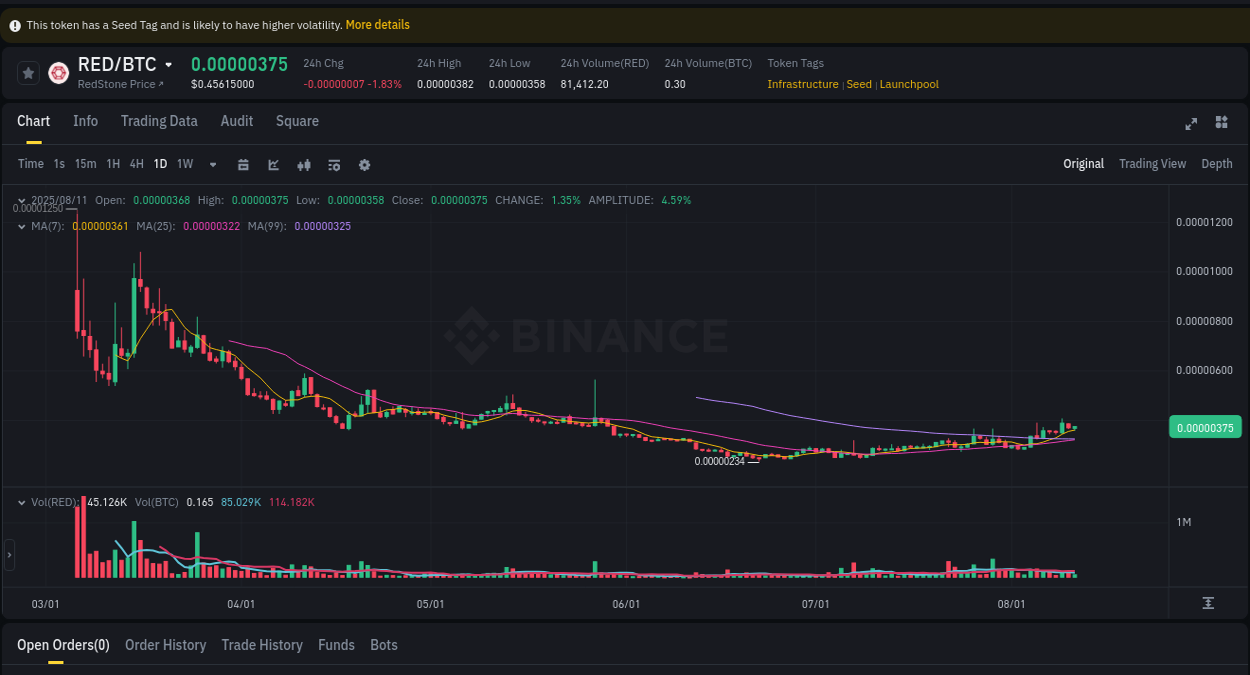Click the More details link

(x=377, y=24)
